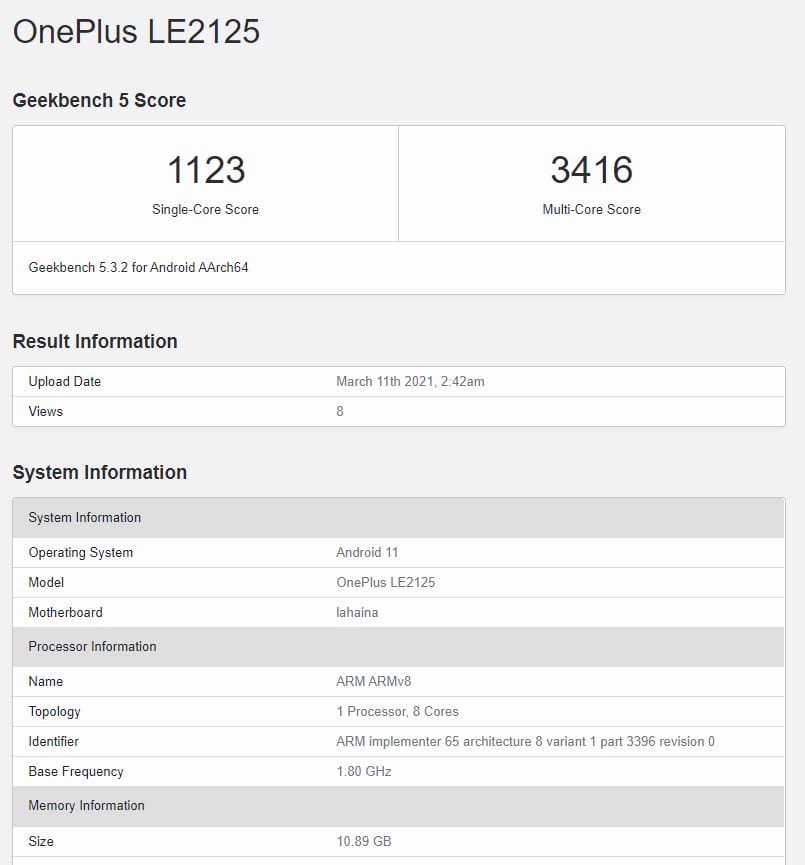Screen dimensions: 805x865
Task: Click the 1 Processor, 8 Cores topology value
Action: tap(397, 712)
